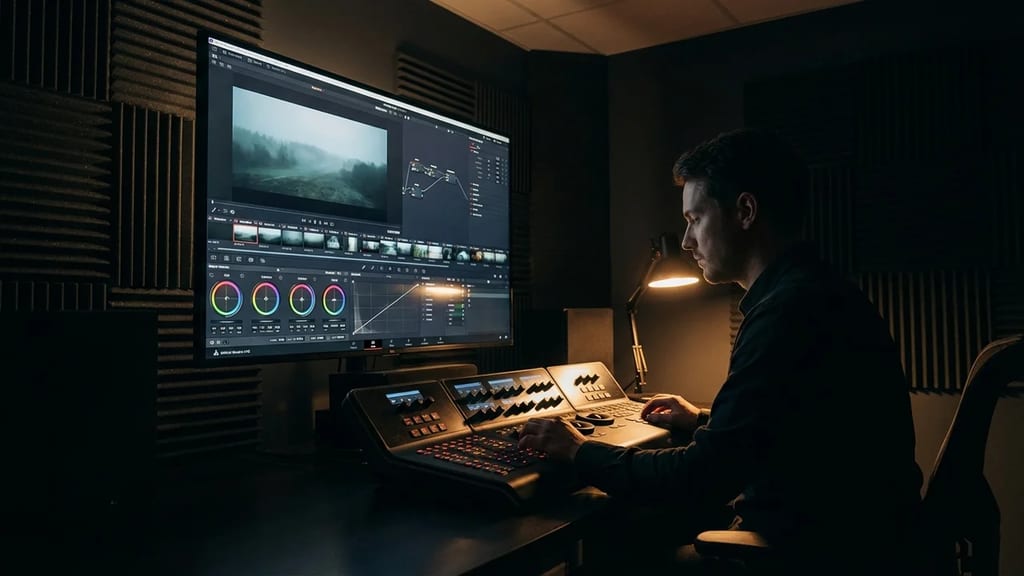Select the clip thumbnail showing a face
The width and height of the screenshot is (1024, 576).
click(x=333, y=242)
